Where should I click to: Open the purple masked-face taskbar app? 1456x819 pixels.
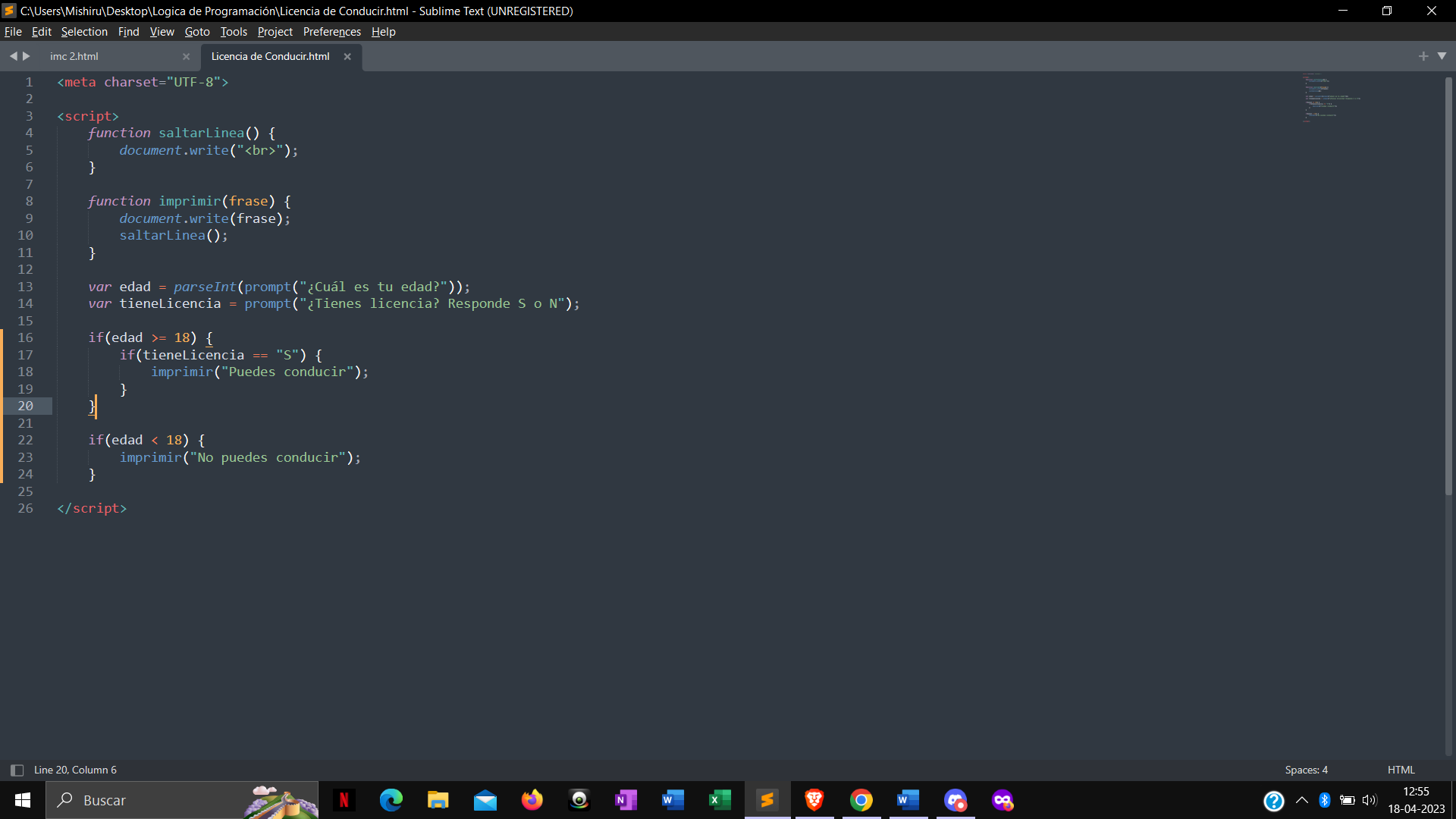[1002, 800]
